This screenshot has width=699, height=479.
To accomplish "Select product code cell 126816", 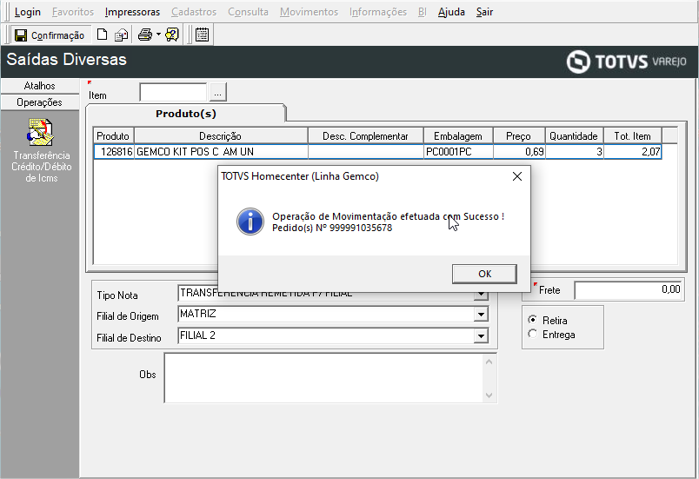I will [x=114, y=152].
